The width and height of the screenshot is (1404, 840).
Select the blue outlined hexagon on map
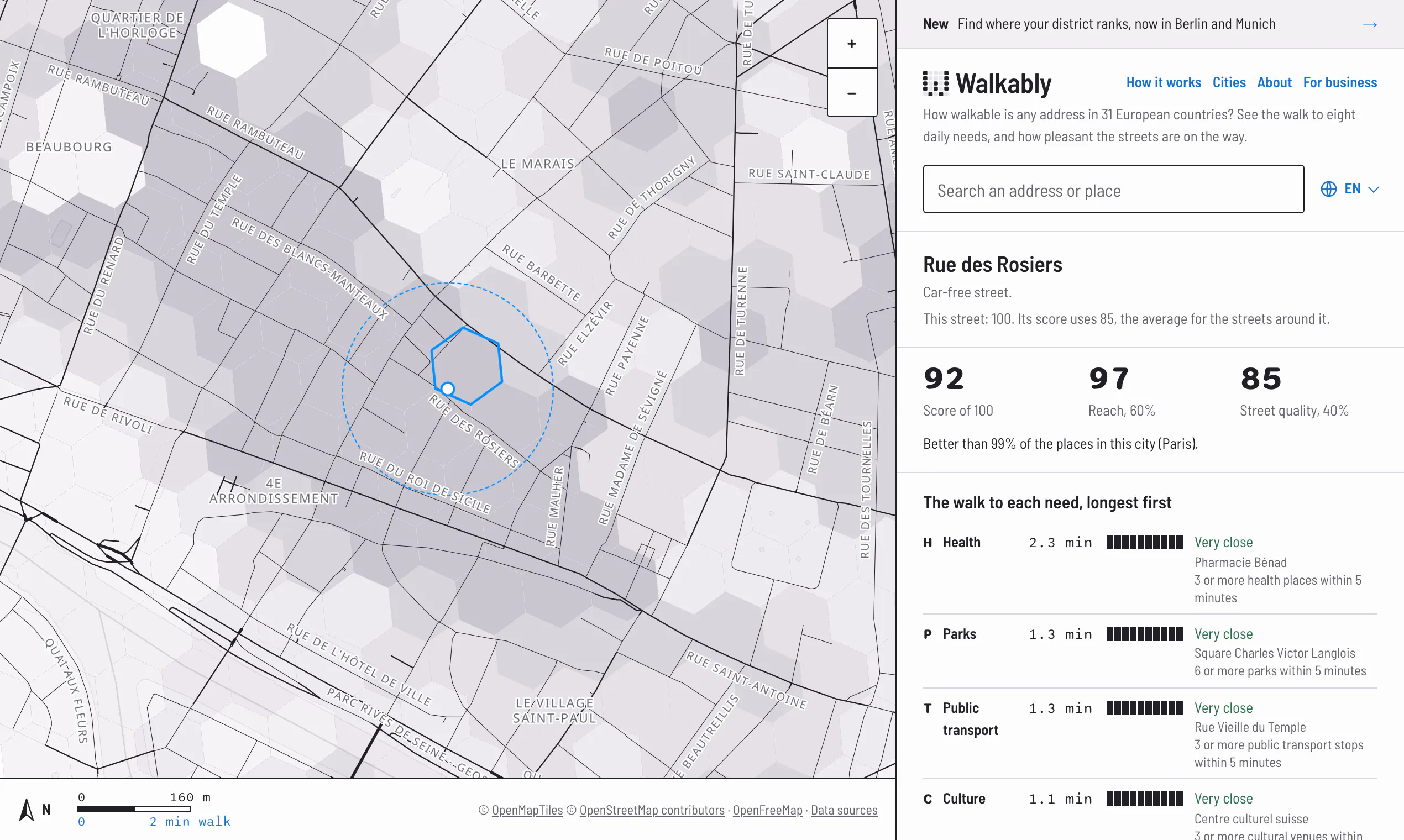(467, 366)
